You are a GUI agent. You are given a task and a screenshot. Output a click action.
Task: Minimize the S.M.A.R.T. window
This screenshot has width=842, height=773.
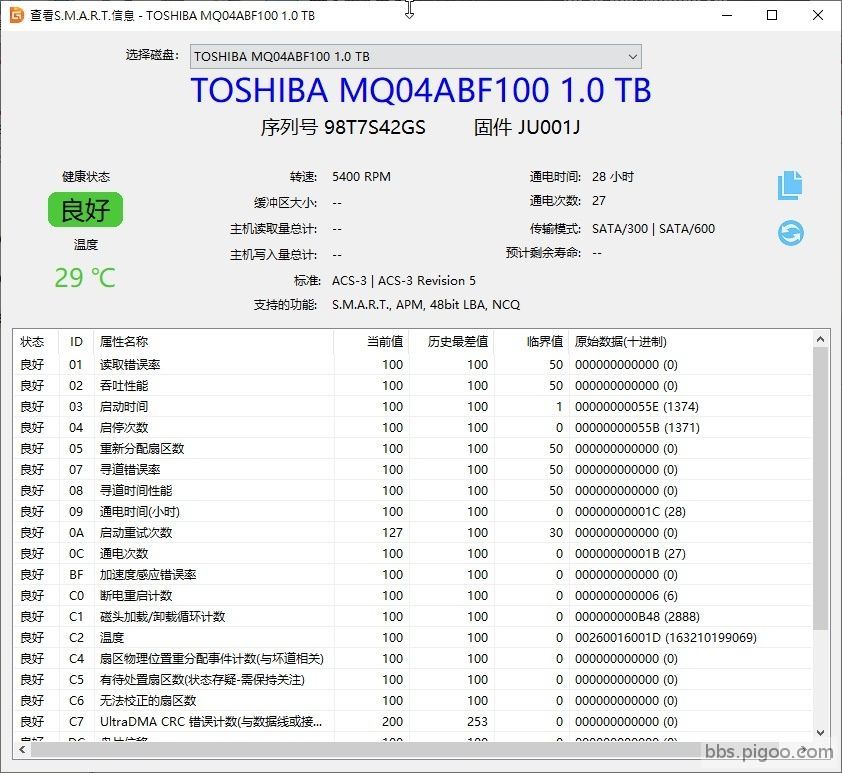pyautogui.click(x=727, y=15)
